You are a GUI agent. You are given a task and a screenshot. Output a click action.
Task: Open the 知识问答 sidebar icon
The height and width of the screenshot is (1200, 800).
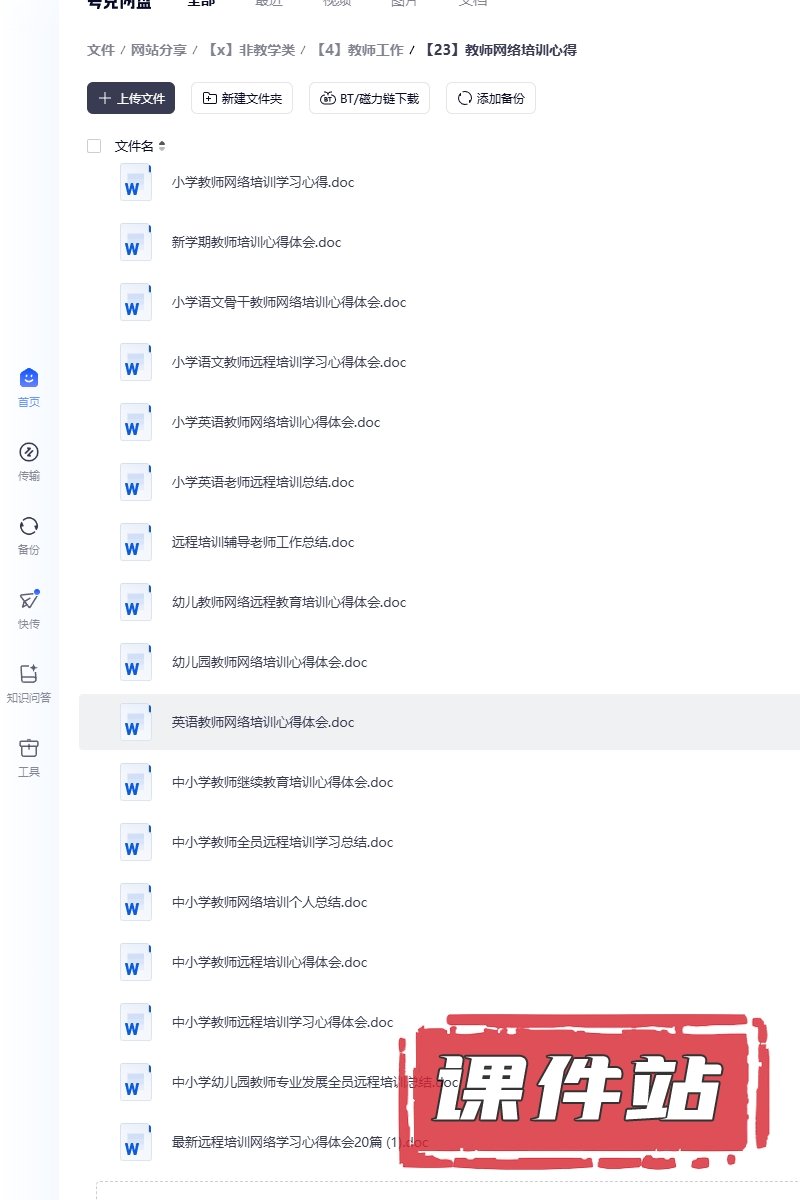pos(29,674)
